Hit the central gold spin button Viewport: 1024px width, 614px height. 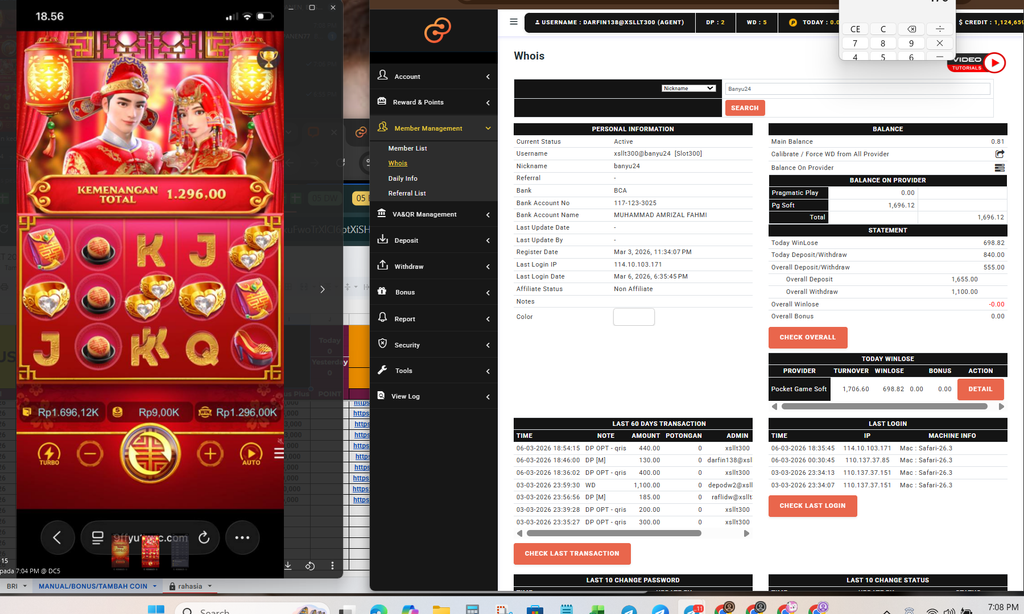pos(150,453)
